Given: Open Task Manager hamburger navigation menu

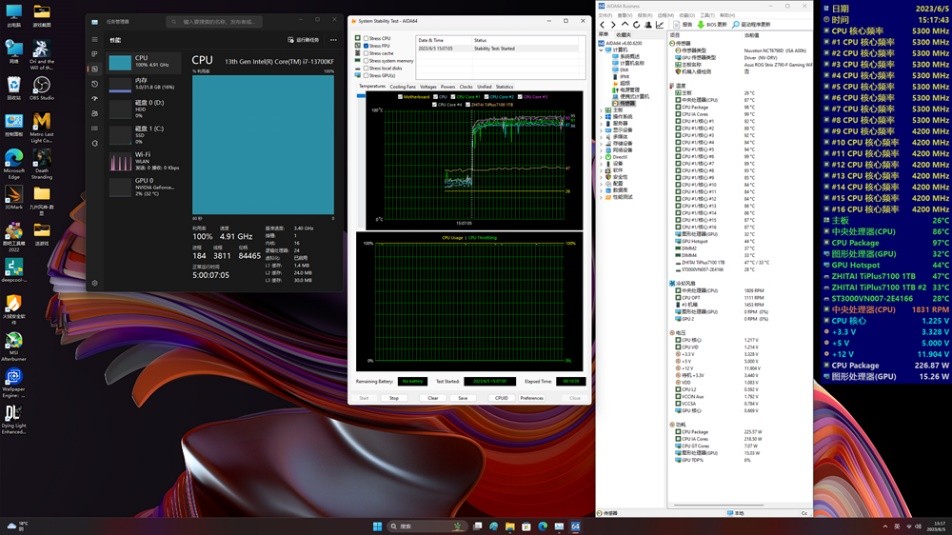Looking at the screenshot, I should (95, 40).
